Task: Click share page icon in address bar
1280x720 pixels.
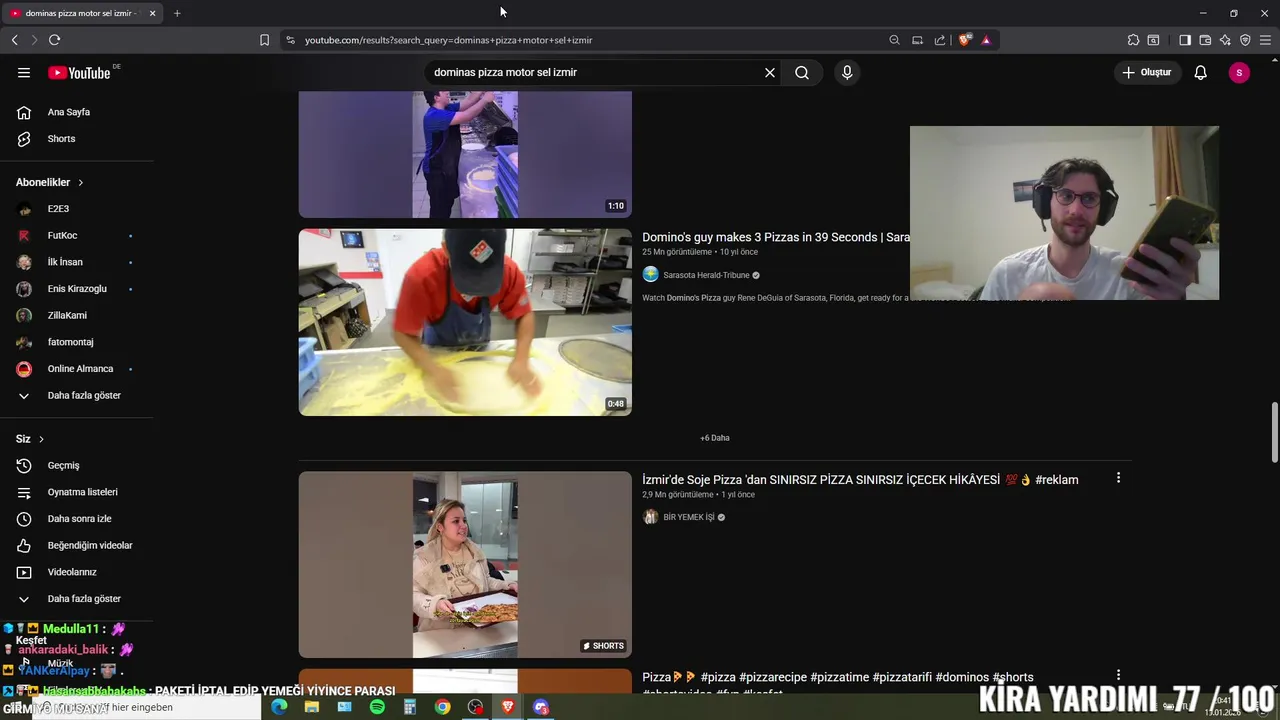Action: click(940, 40)
